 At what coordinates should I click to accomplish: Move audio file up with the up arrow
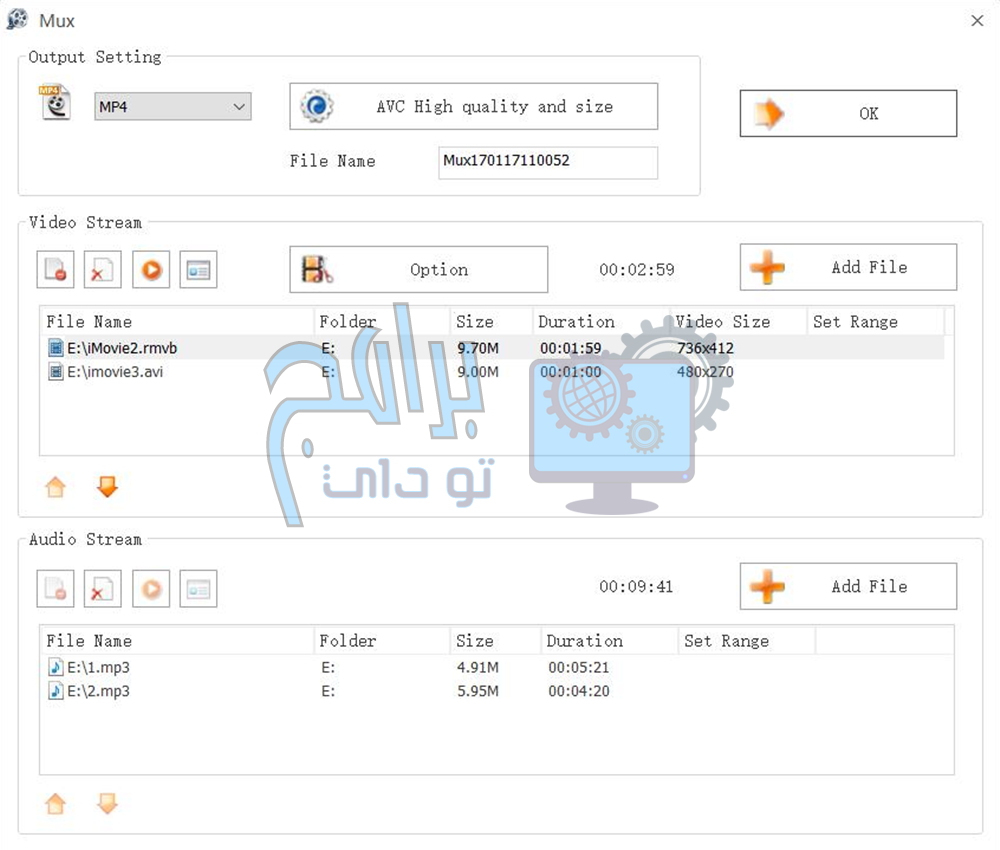[x=56, y=804]
